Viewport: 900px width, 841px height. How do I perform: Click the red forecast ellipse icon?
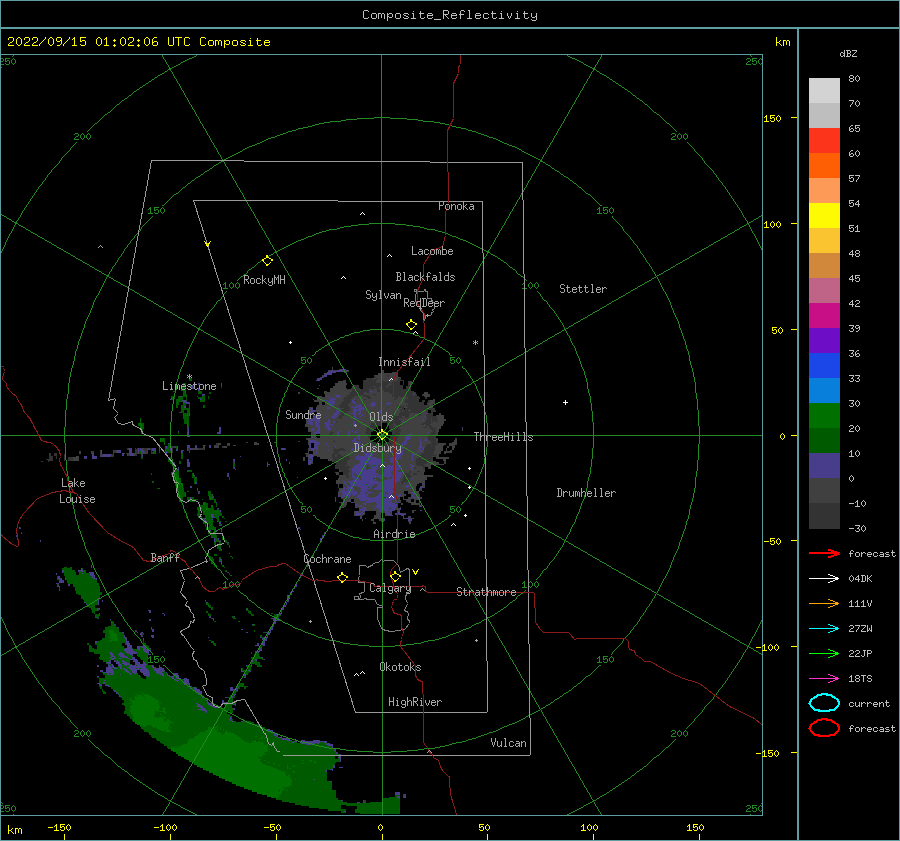pos(824,728)
